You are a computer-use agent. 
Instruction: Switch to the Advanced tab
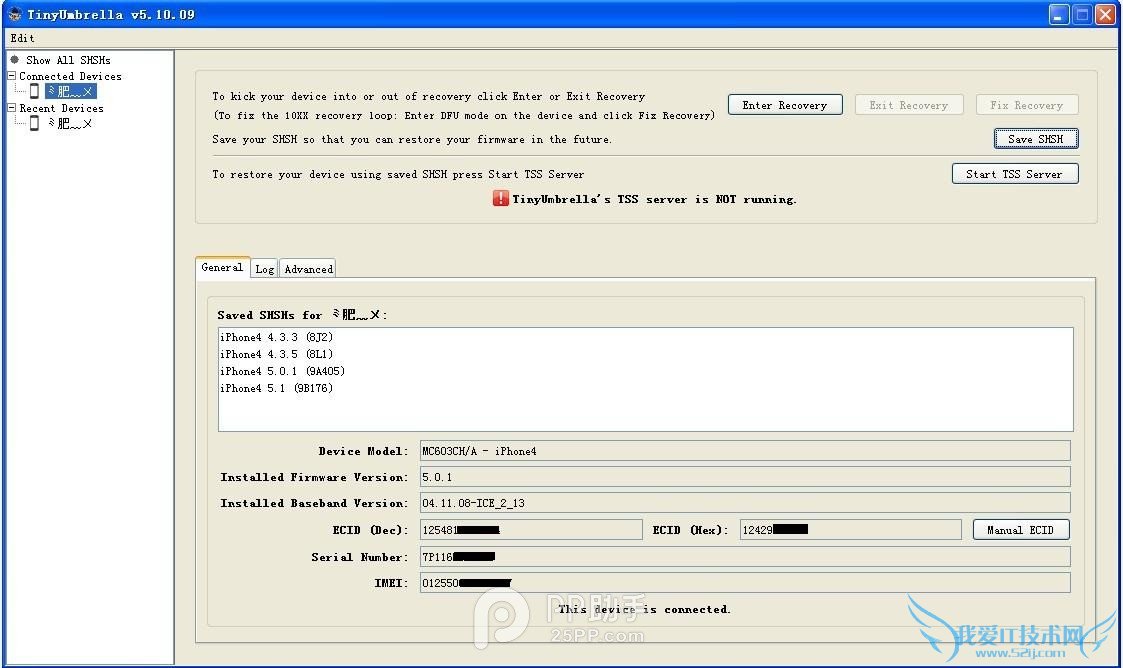point(308,268)
